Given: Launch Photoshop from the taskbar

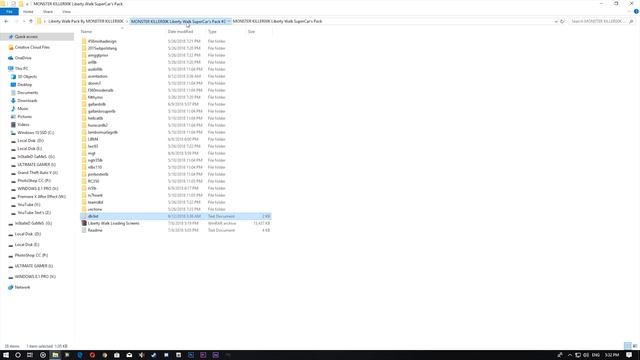Looking at the screenshot, I should pos(191,355).
